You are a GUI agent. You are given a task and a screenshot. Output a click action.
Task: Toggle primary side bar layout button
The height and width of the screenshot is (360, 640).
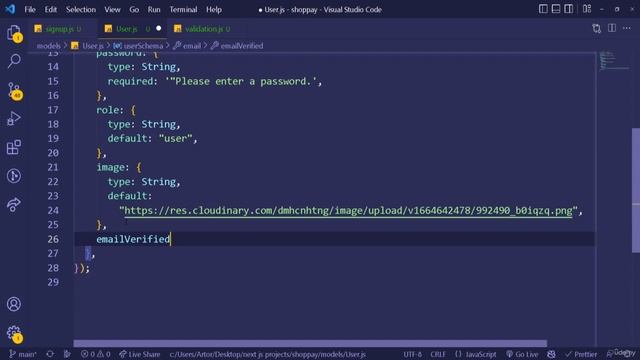click(x=543, y=9)
